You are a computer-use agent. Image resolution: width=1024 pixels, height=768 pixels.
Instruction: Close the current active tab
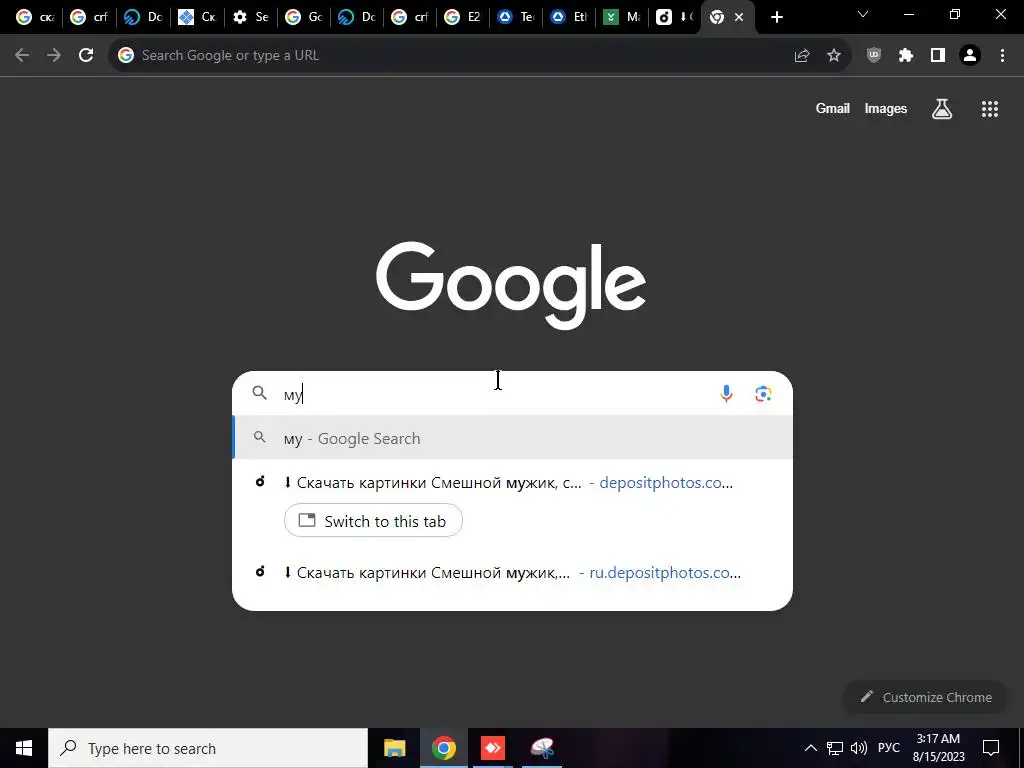[739, 17]
